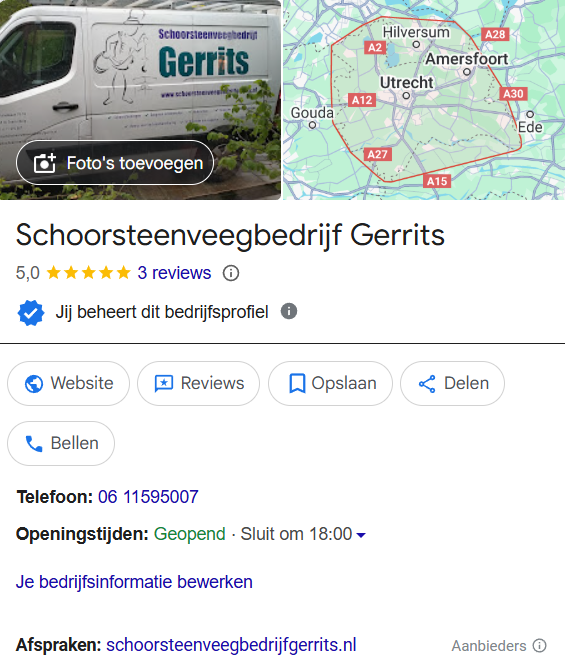The image size is (565, 657).
Task: Click the phone icon in Bellen button
Action: click(x=34, y=444)
